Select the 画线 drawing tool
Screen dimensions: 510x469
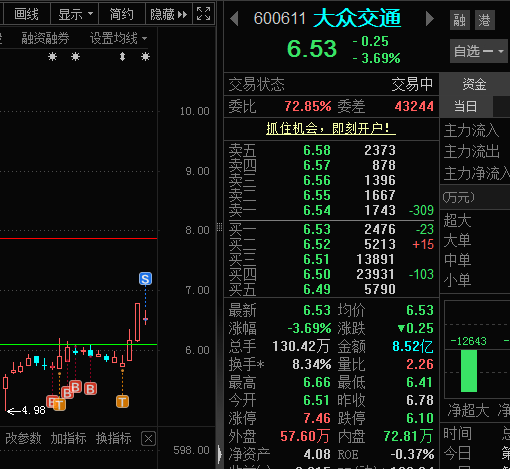point(26,14)
